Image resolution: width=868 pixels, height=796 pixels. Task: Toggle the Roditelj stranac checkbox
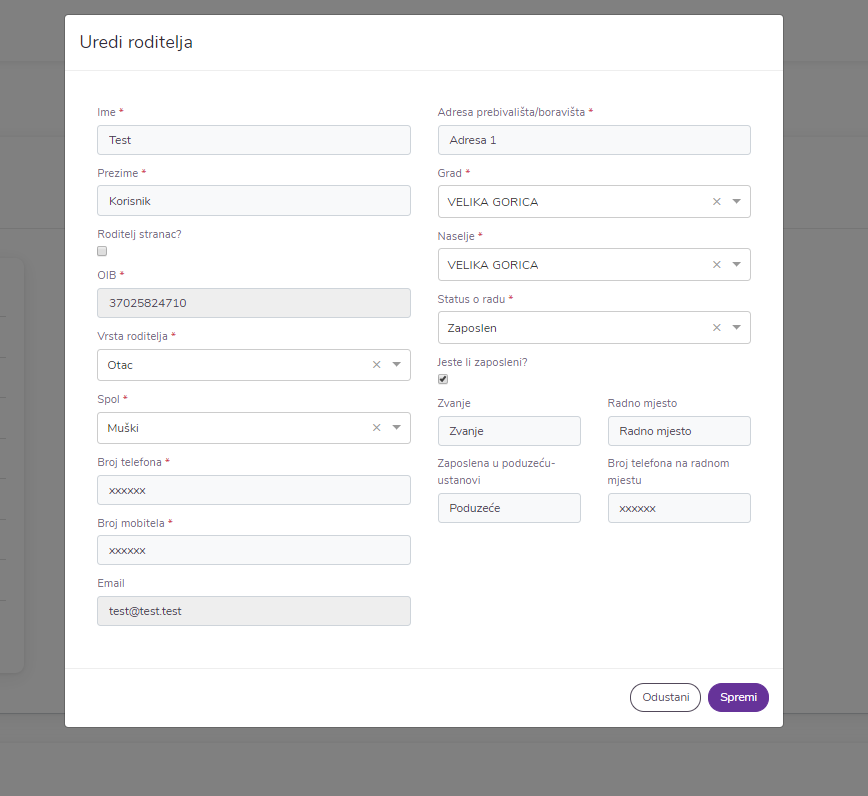[102, 251]
